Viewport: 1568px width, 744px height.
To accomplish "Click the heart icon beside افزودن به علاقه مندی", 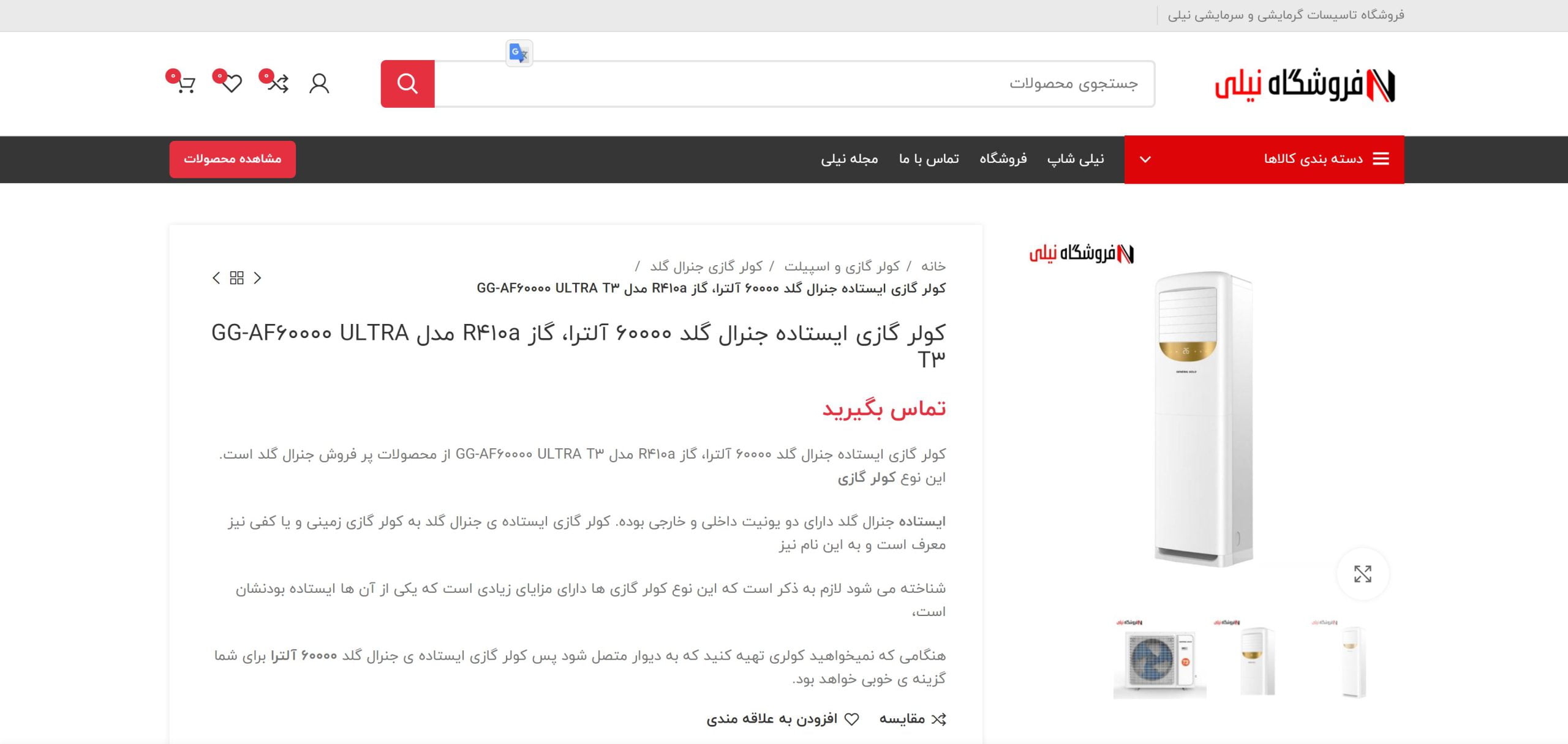I will (851, 719).
